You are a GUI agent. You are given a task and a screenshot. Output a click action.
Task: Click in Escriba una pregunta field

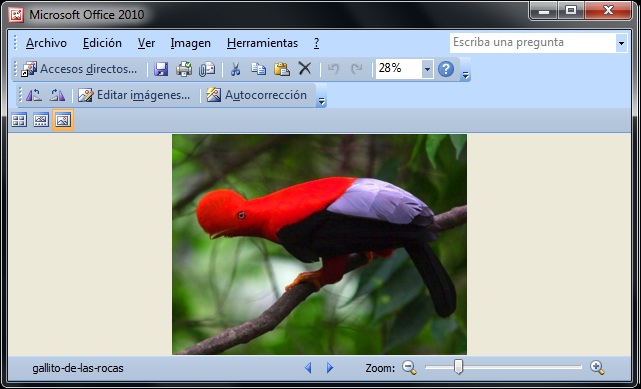pyautogui.click(x=533, y=43)
